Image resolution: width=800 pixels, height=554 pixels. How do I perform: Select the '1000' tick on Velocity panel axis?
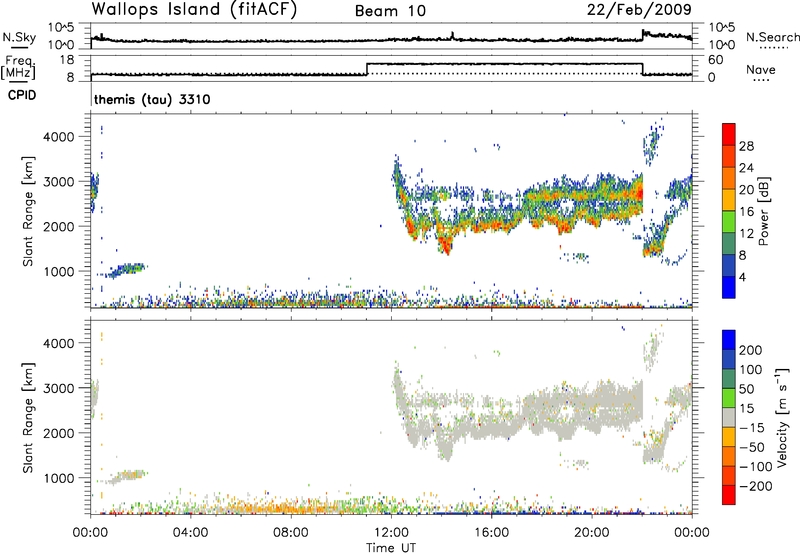[x=59, y=478]
